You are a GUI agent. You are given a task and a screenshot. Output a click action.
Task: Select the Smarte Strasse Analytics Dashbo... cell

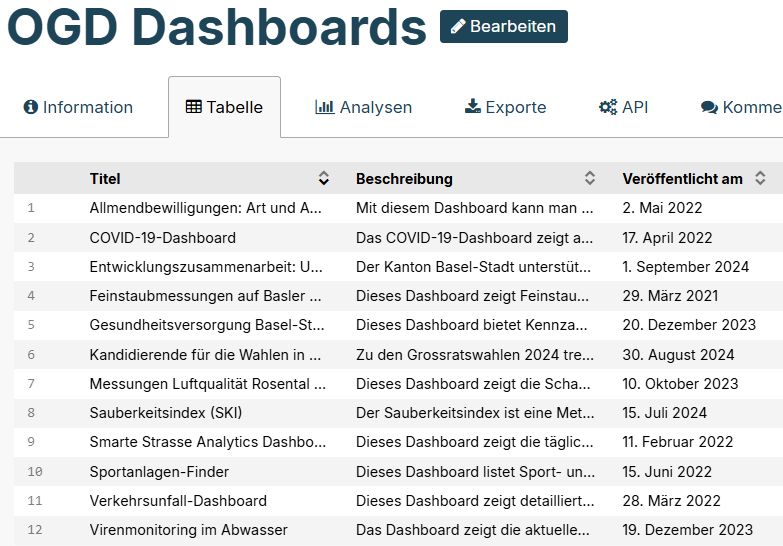208,442
